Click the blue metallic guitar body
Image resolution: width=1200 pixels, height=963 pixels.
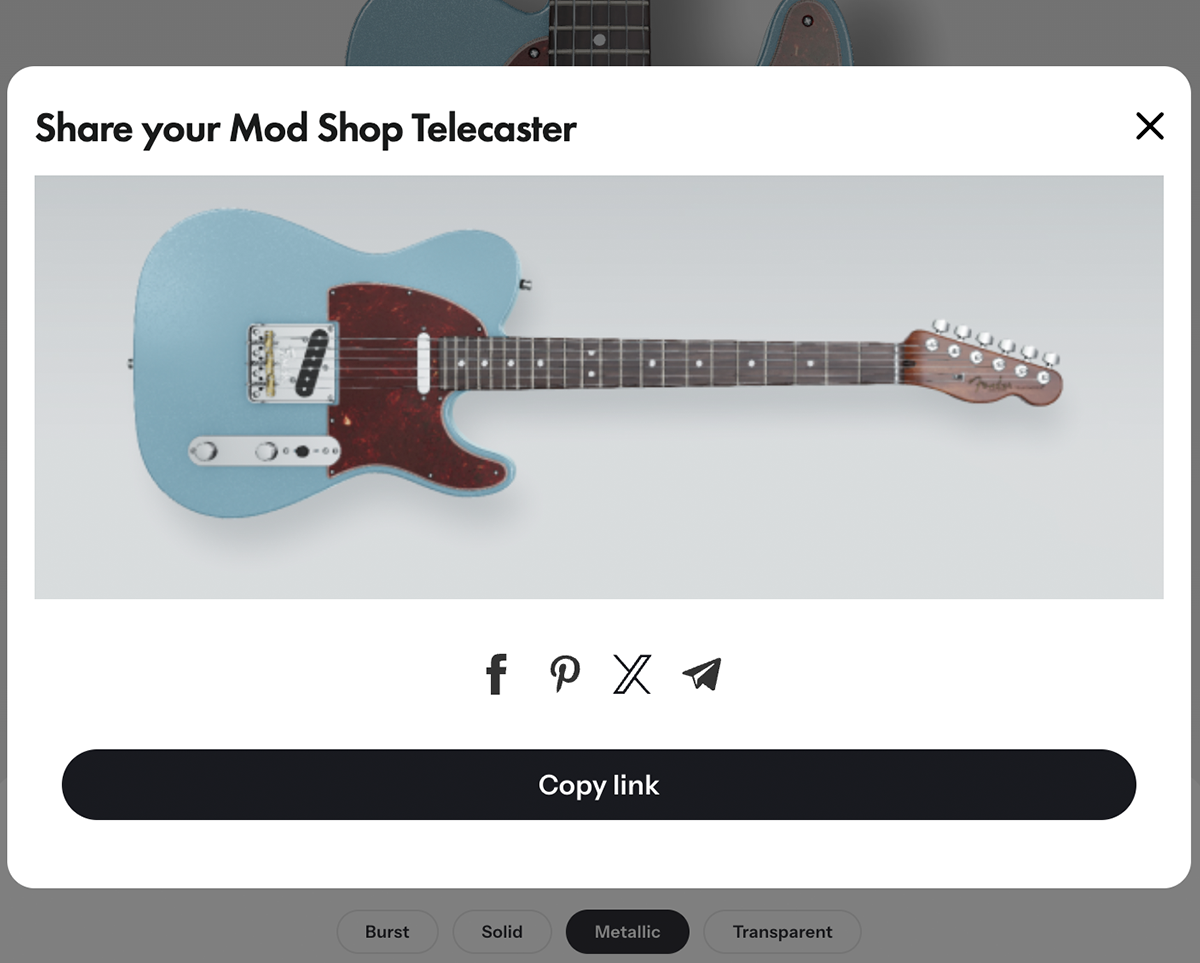230,300
